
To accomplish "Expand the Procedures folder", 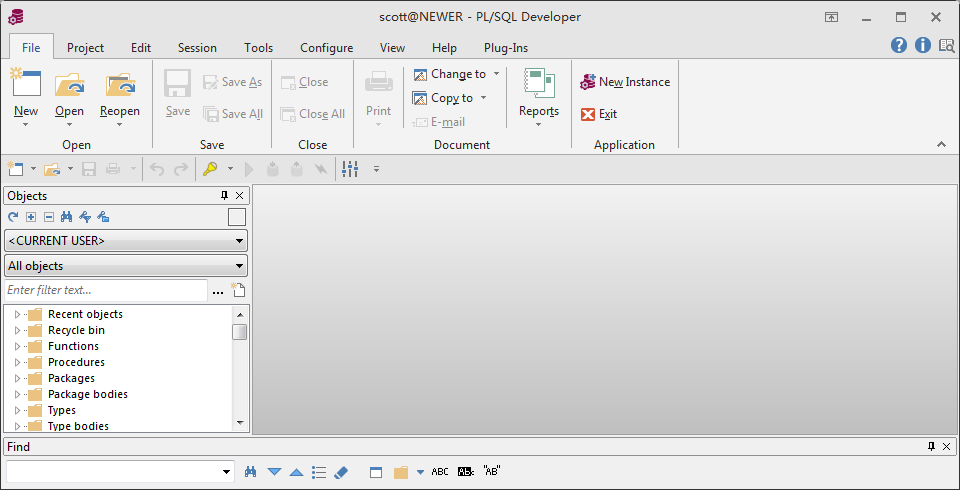I will (17, 362).
